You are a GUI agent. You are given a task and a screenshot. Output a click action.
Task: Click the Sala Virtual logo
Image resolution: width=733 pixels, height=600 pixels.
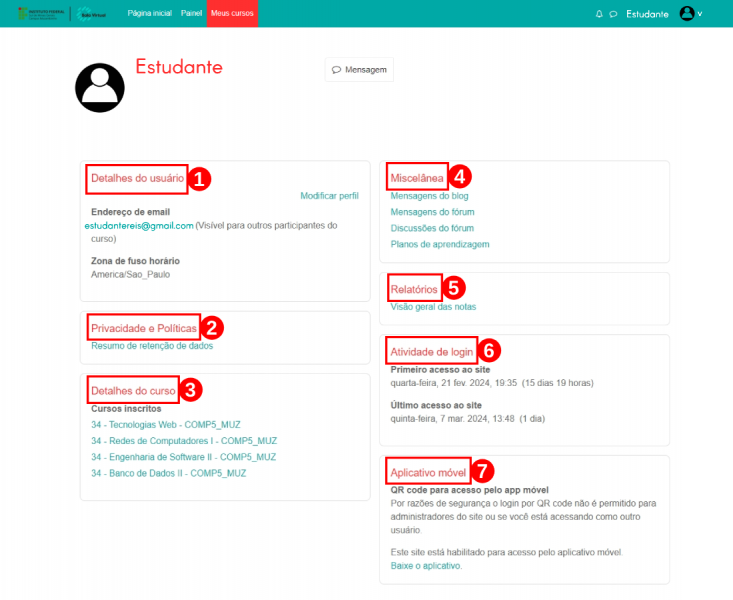click(x=91, y=14)
